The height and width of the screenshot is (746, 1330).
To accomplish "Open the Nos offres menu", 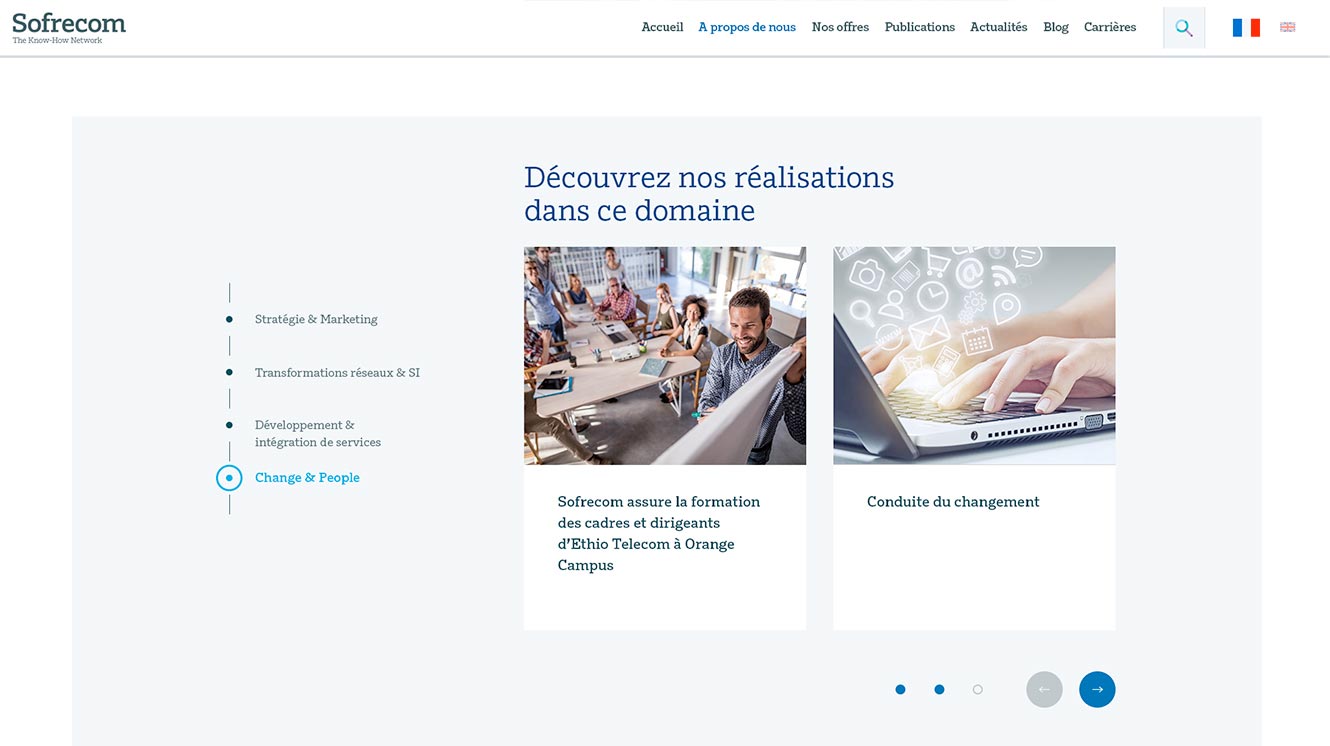I will 840,27.
